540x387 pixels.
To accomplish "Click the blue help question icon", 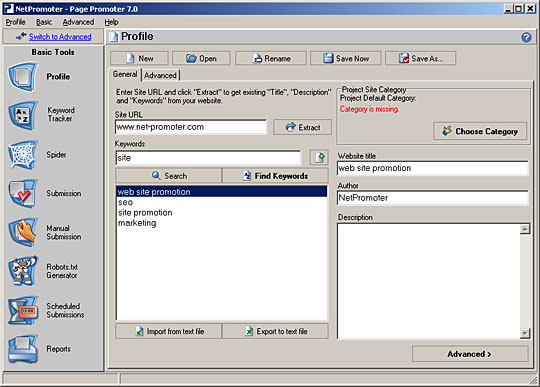I will [x=526, y=37].
